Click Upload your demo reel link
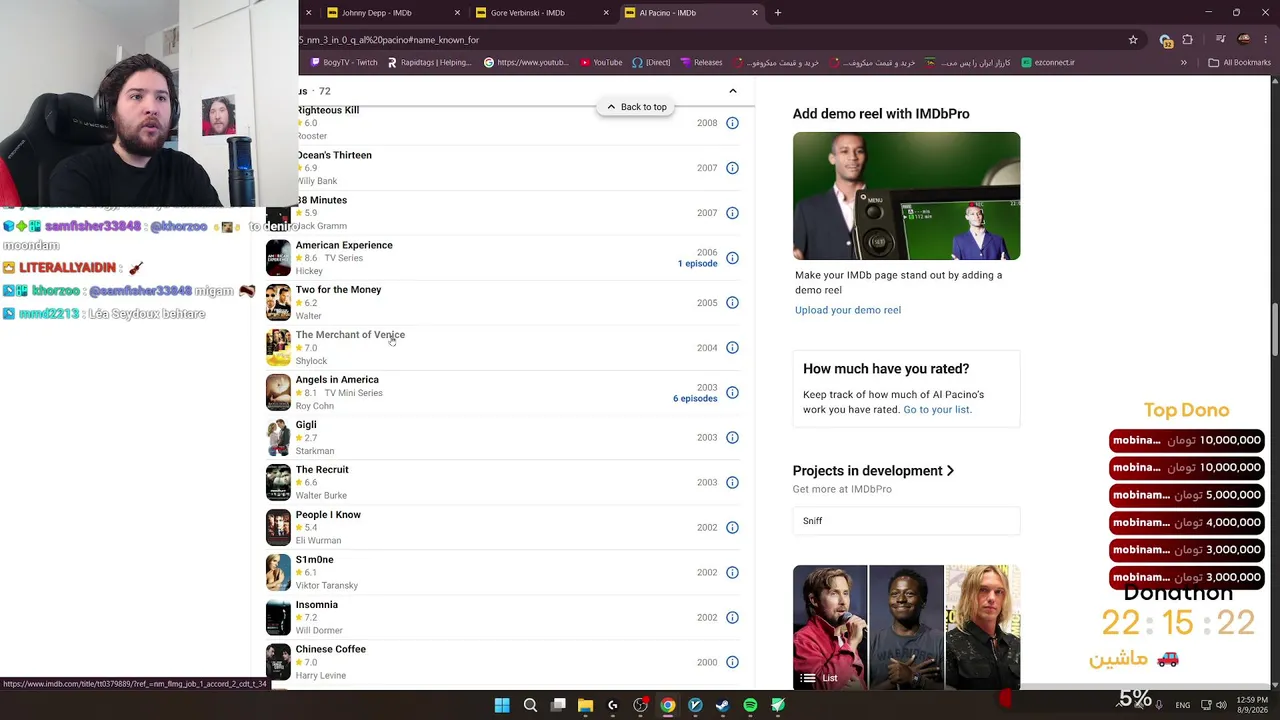1280x720 pixels. pos(848,310)
